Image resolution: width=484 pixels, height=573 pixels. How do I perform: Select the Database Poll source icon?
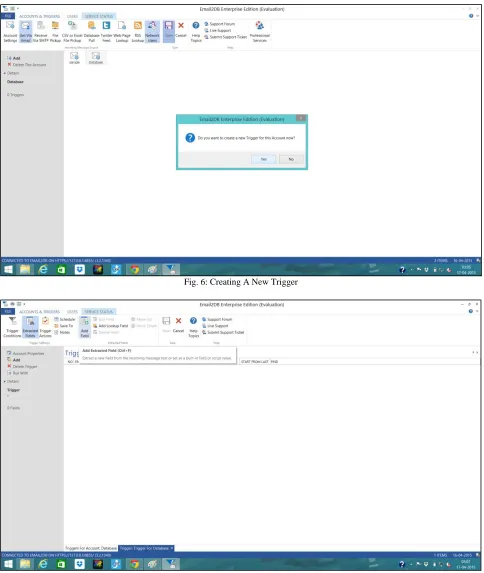point(91,32)
